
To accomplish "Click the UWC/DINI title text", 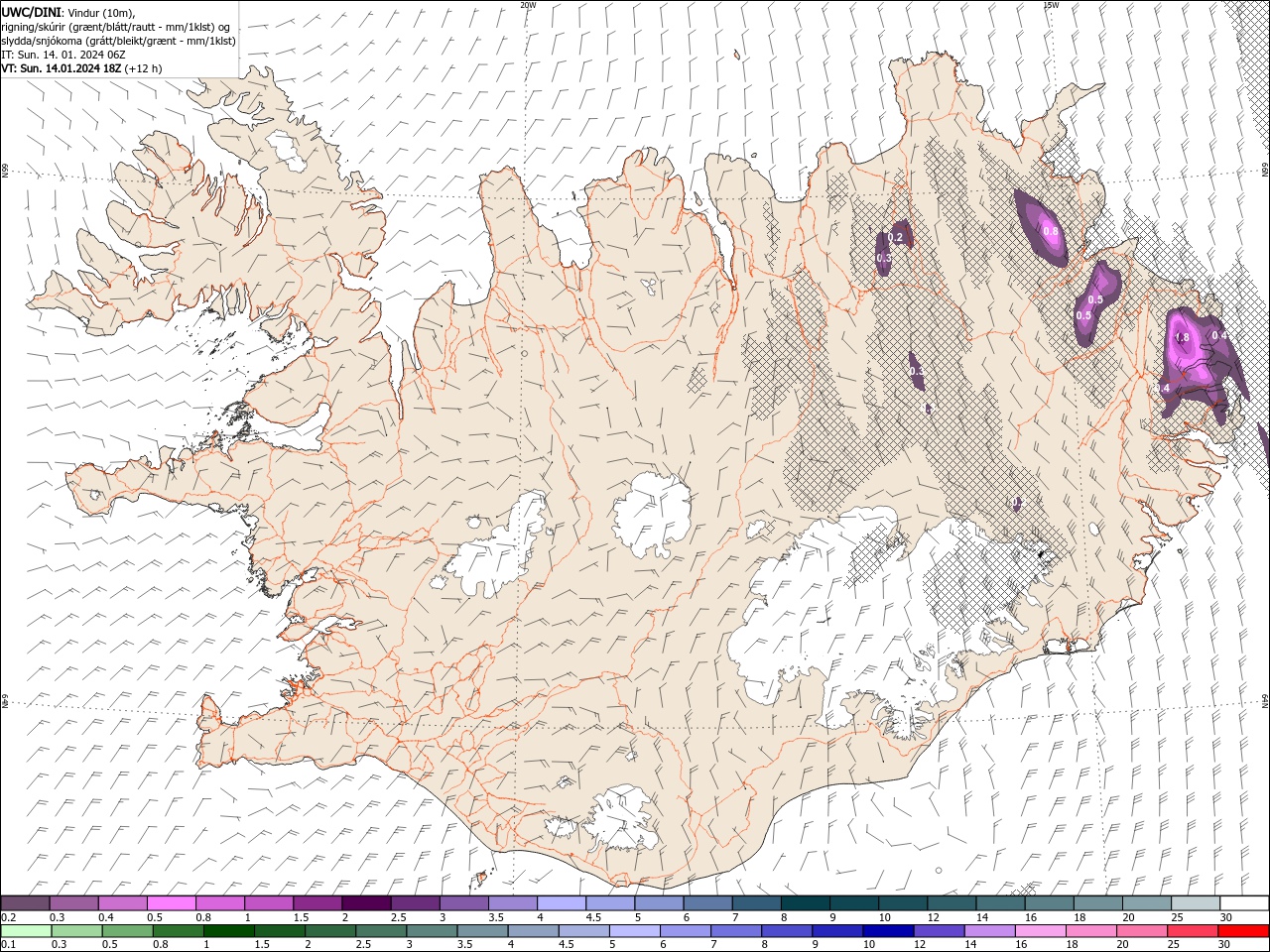I will [31, 12].
